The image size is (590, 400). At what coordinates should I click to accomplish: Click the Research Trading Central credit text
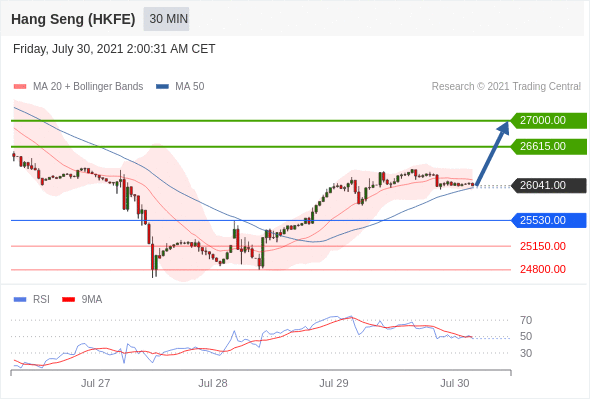coord(506,87)
